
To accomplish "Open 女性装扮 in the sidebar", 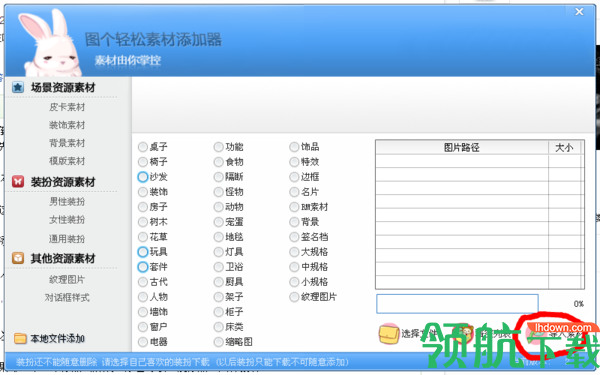I will coord(67,220).
